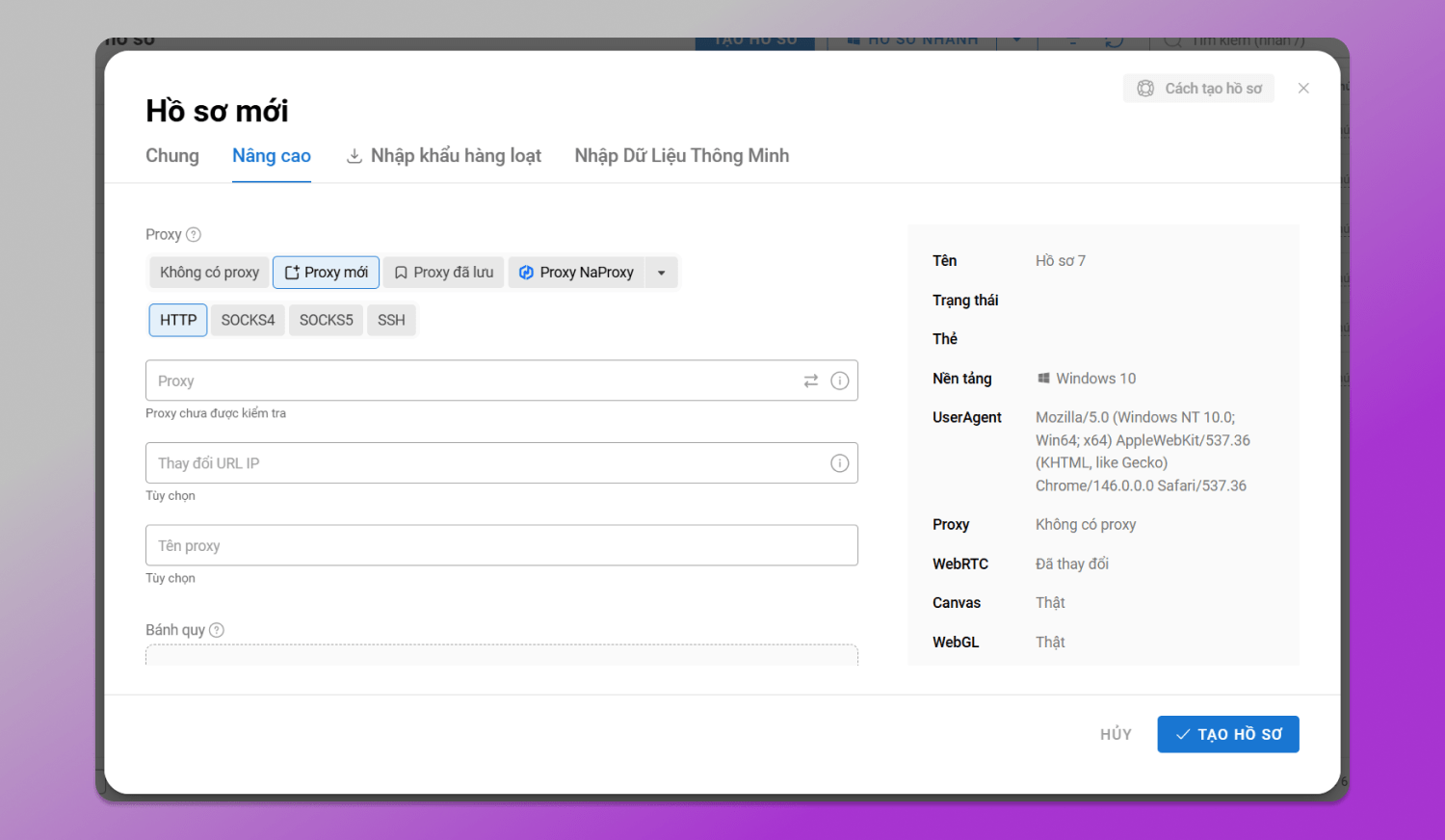Click the HỦY button to cancel

point(1115,733)
